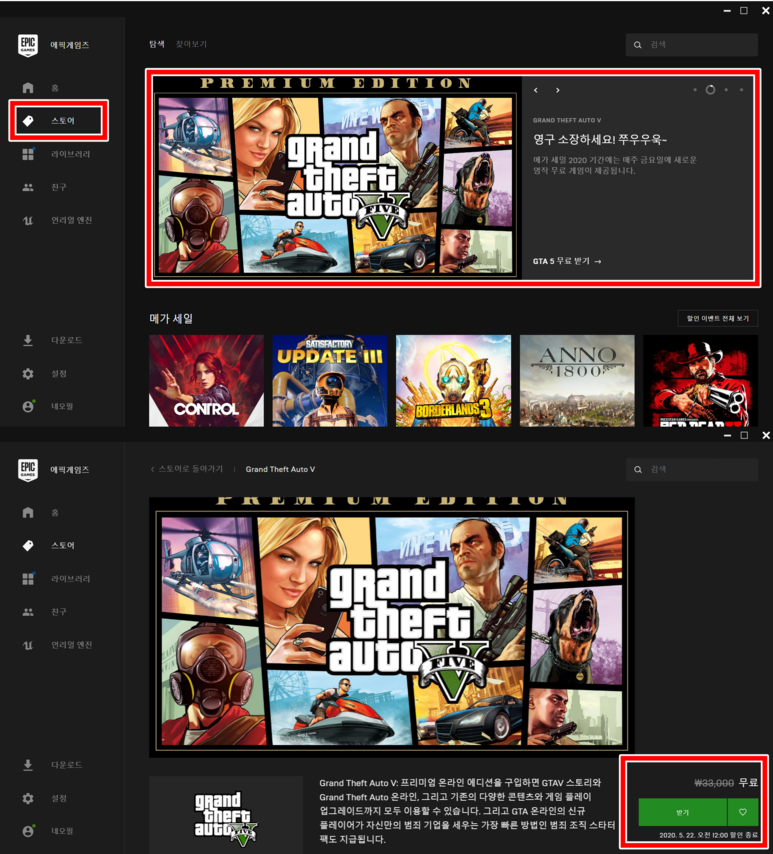773x854 pixels.
Task: Select the first carousel indicator dot
Action: click(x=695, y=90)
